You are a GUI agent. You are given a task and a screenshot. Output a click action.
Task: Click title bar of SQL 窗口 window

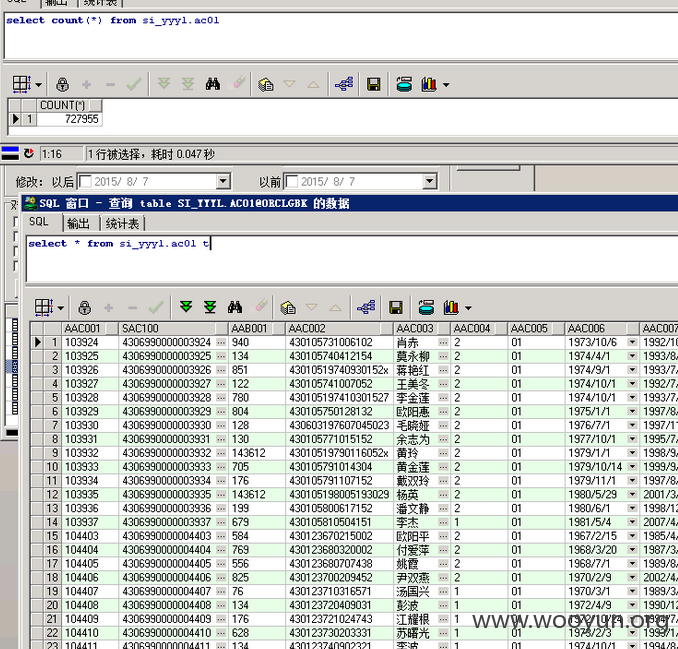350,203
